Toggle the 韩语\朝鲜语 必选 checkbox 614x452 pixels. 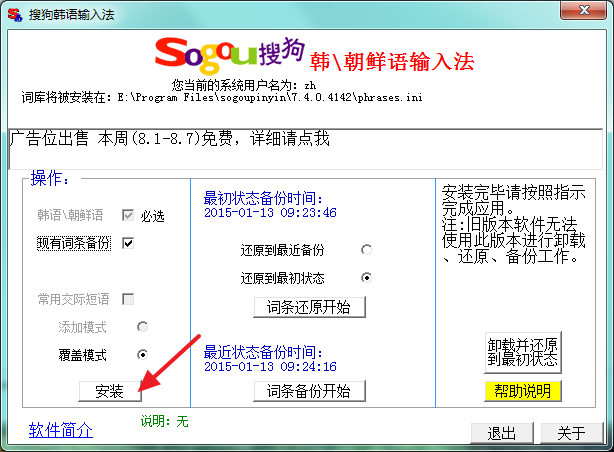(128, 215)
